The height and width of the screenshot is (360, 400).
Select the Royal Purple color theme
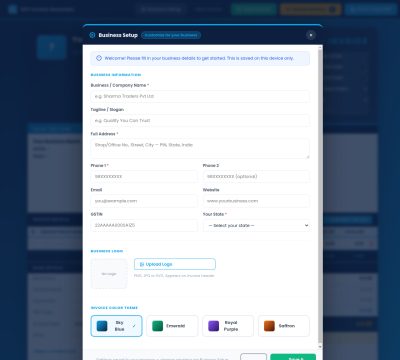228,326
